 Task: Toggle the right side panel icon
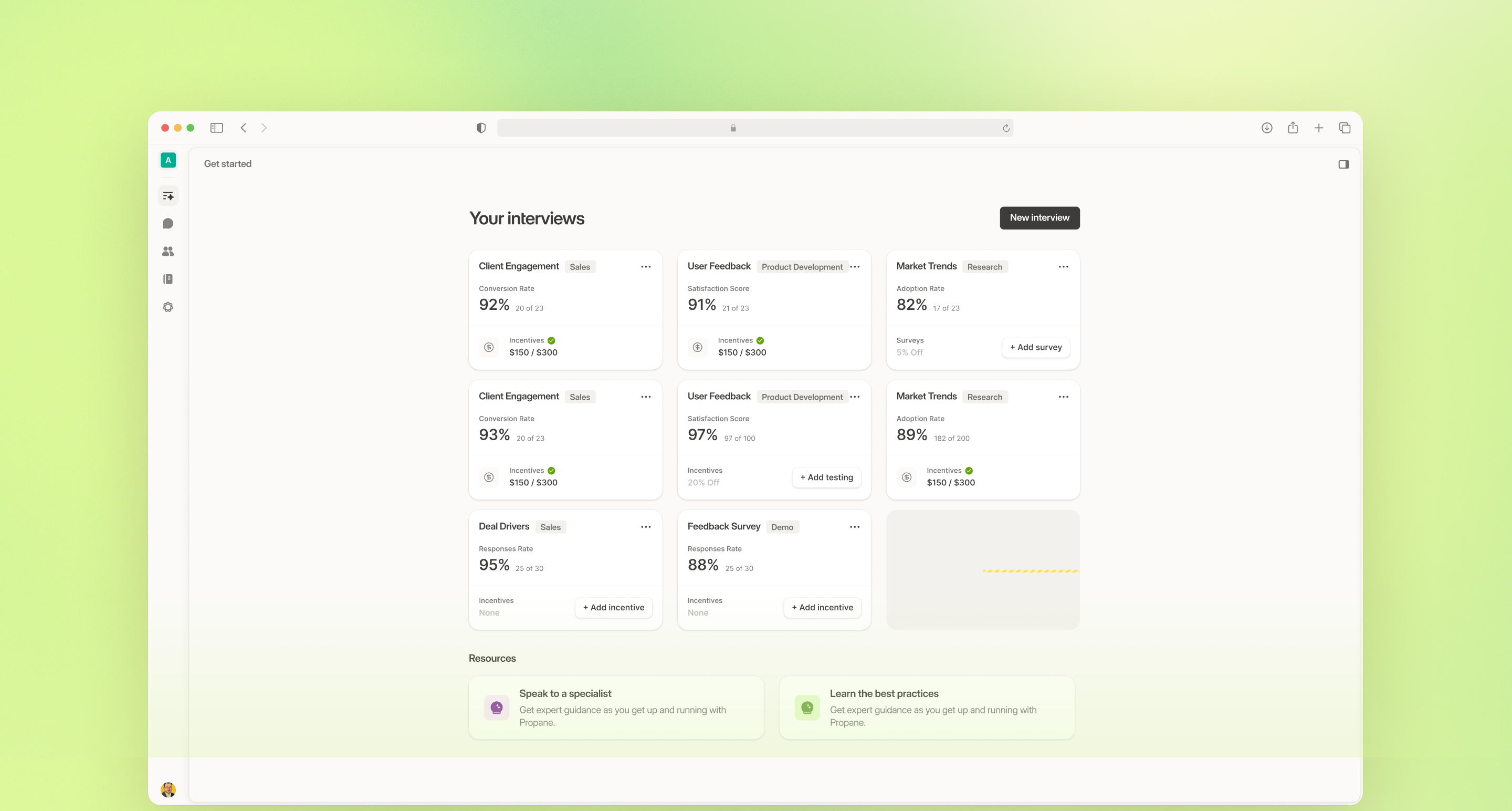pos(1343,164)
